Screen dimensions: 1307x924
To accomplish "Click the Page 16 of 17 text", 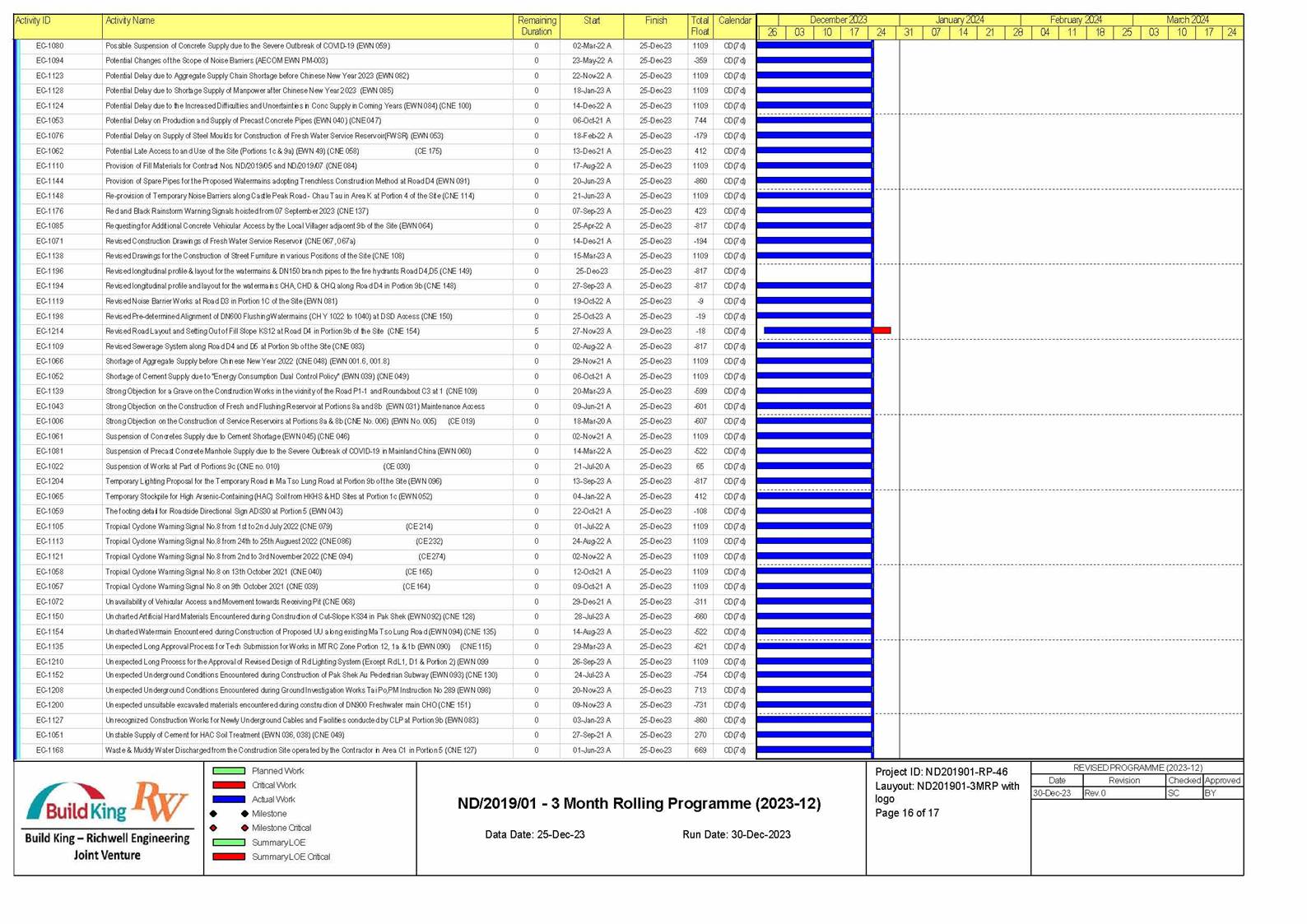I will coord(906,813).
